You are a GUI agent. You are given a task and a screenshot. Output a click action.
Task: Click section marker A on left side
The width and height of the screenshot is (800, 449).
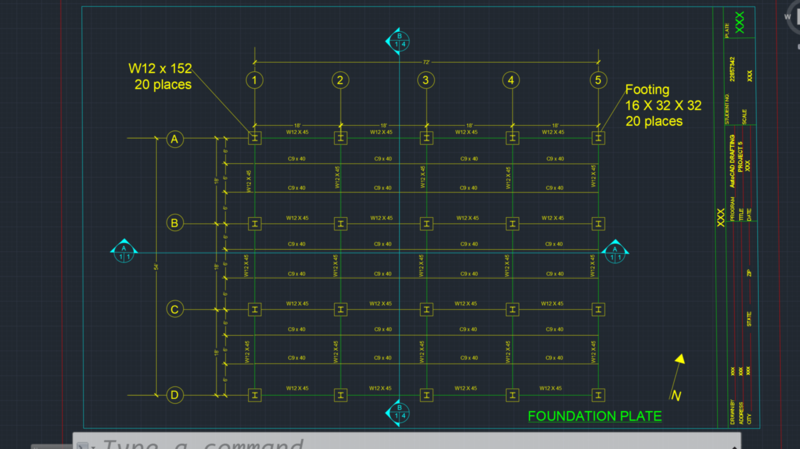(124, 251)
